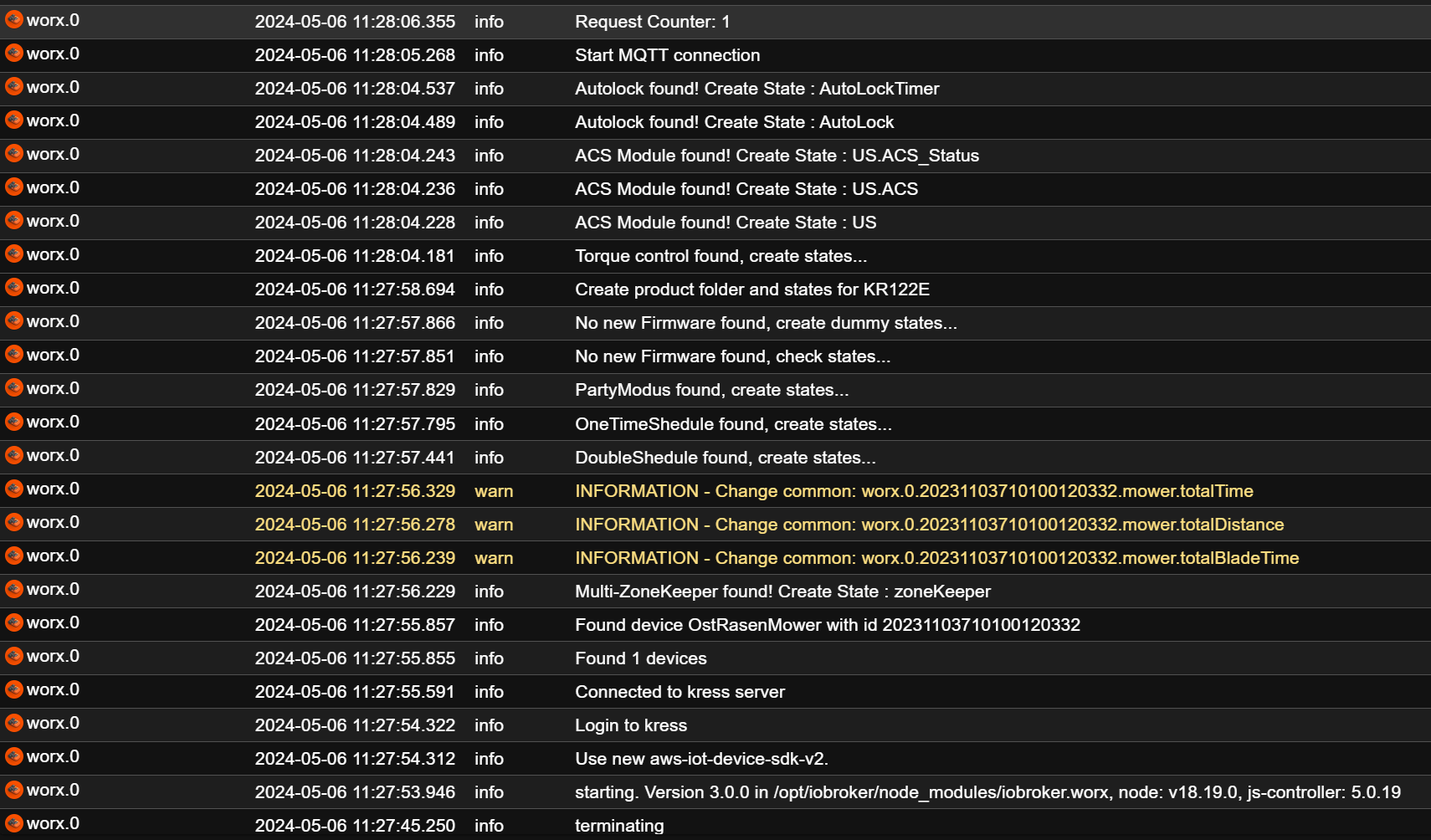Click timestamp 2024-05-06 11:27:45.250
The height and width of the screenshot is (840, 1431).
tap(355, 826)
